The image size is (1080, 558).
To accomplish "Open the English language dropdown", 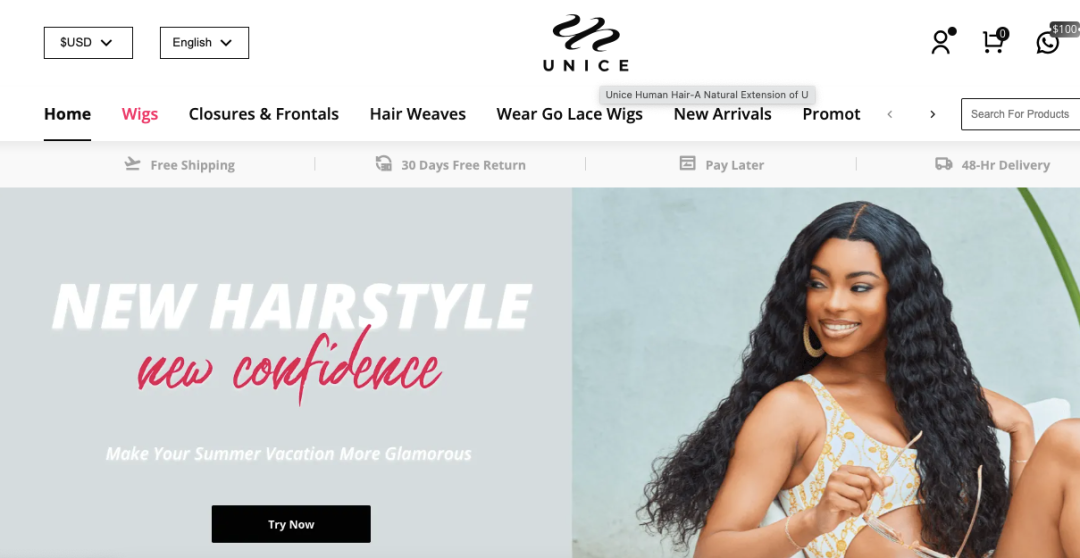I will (x=205, y=43).
